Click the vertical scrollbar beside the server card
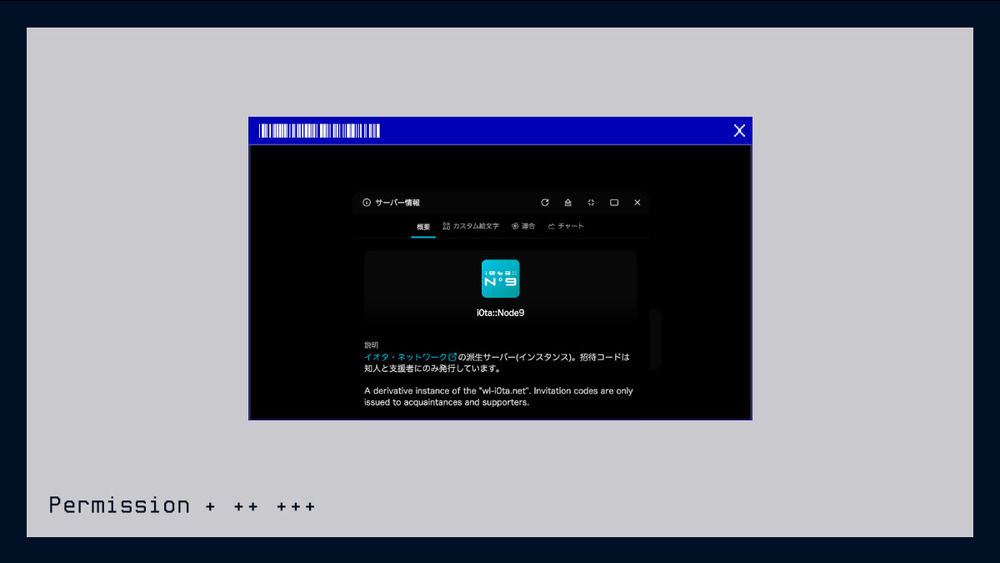Screen dimensions: 1000x563 655,338
